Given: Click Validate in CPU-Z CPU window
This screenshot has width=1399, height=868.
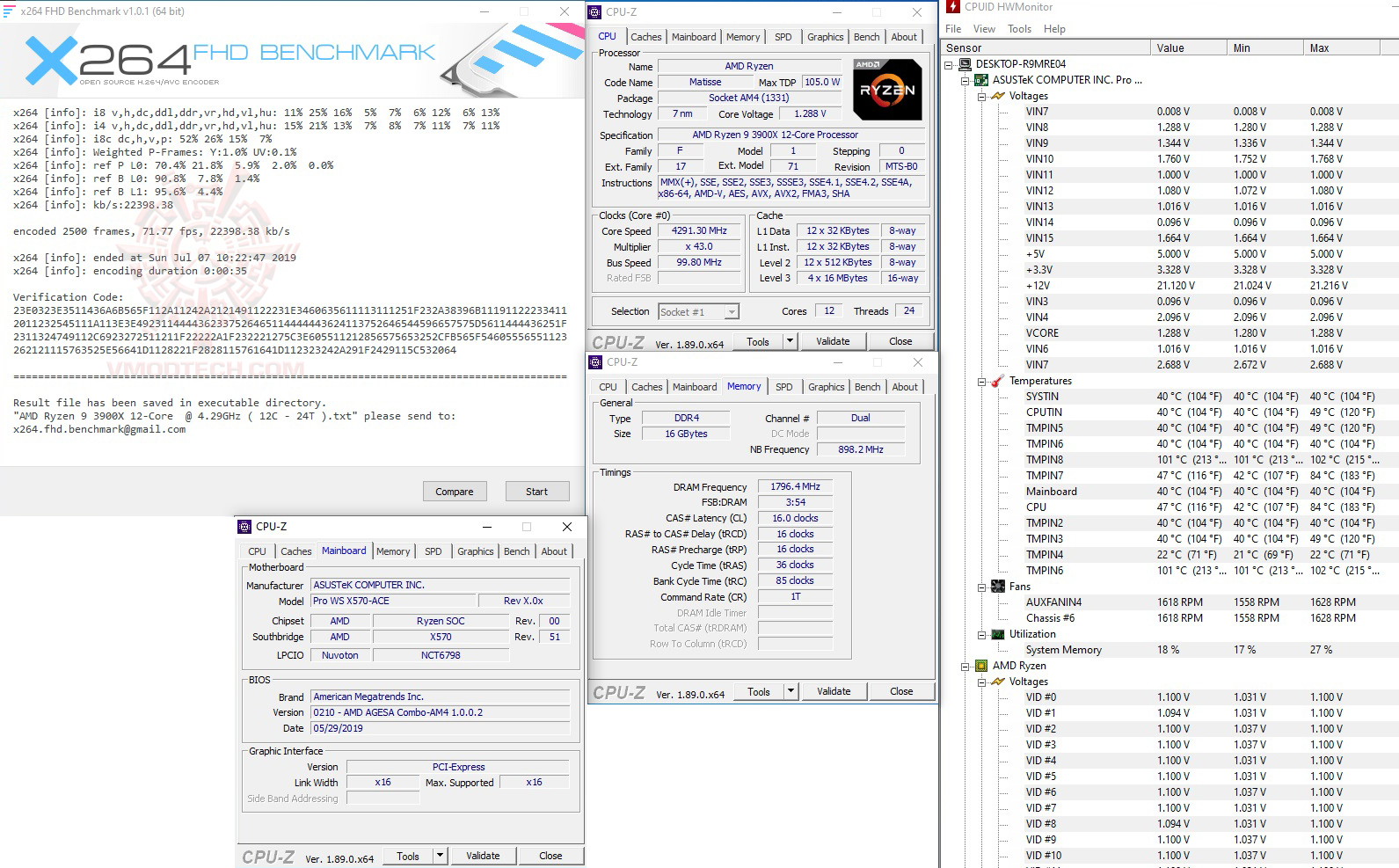Looking at the screenshot, I should point(833,341).
